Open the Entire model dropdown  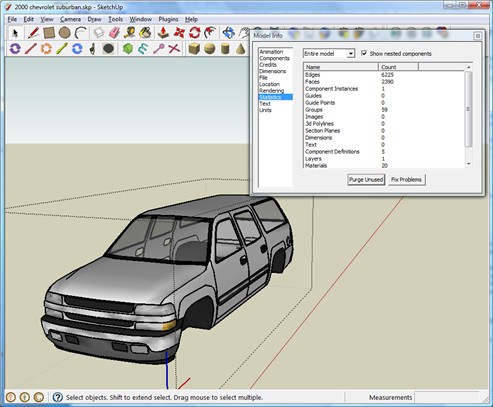point(329,53)
